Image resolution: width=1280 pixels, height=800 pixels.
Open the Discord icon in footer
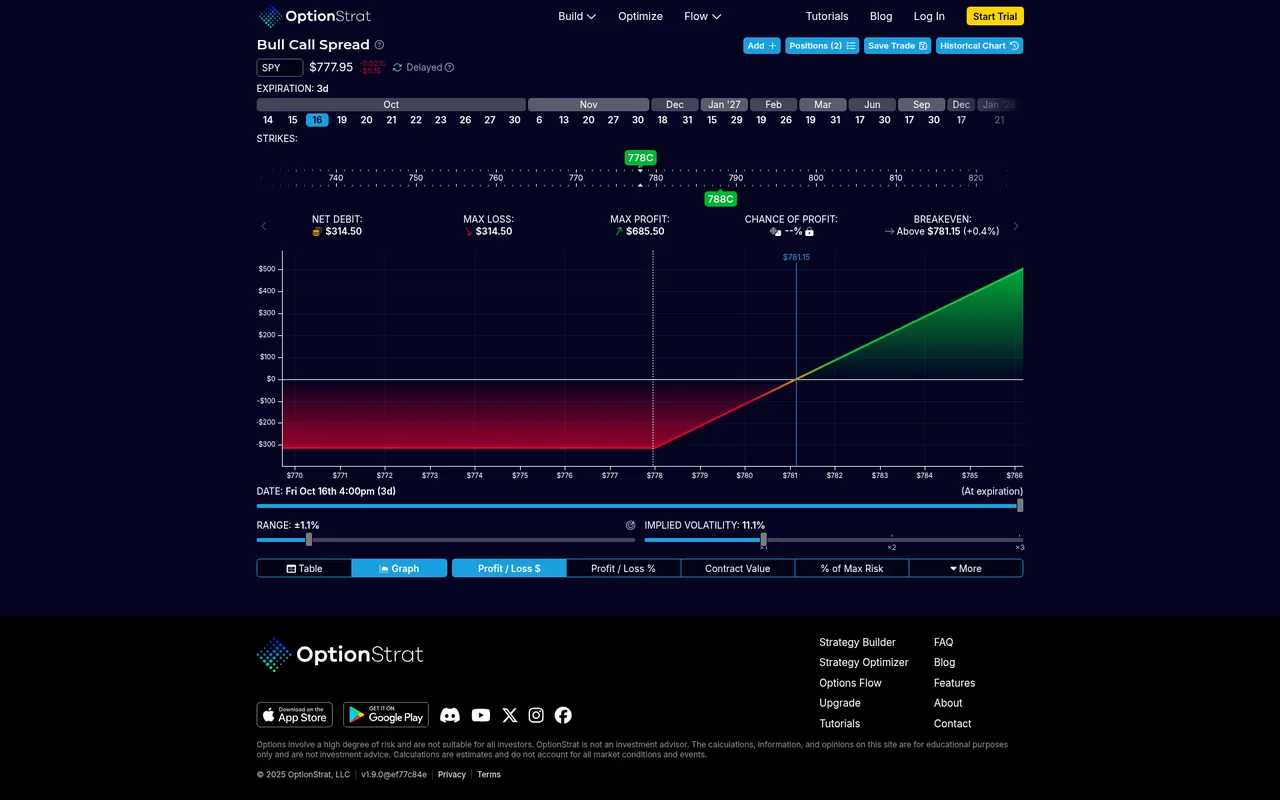coord(450,715)
